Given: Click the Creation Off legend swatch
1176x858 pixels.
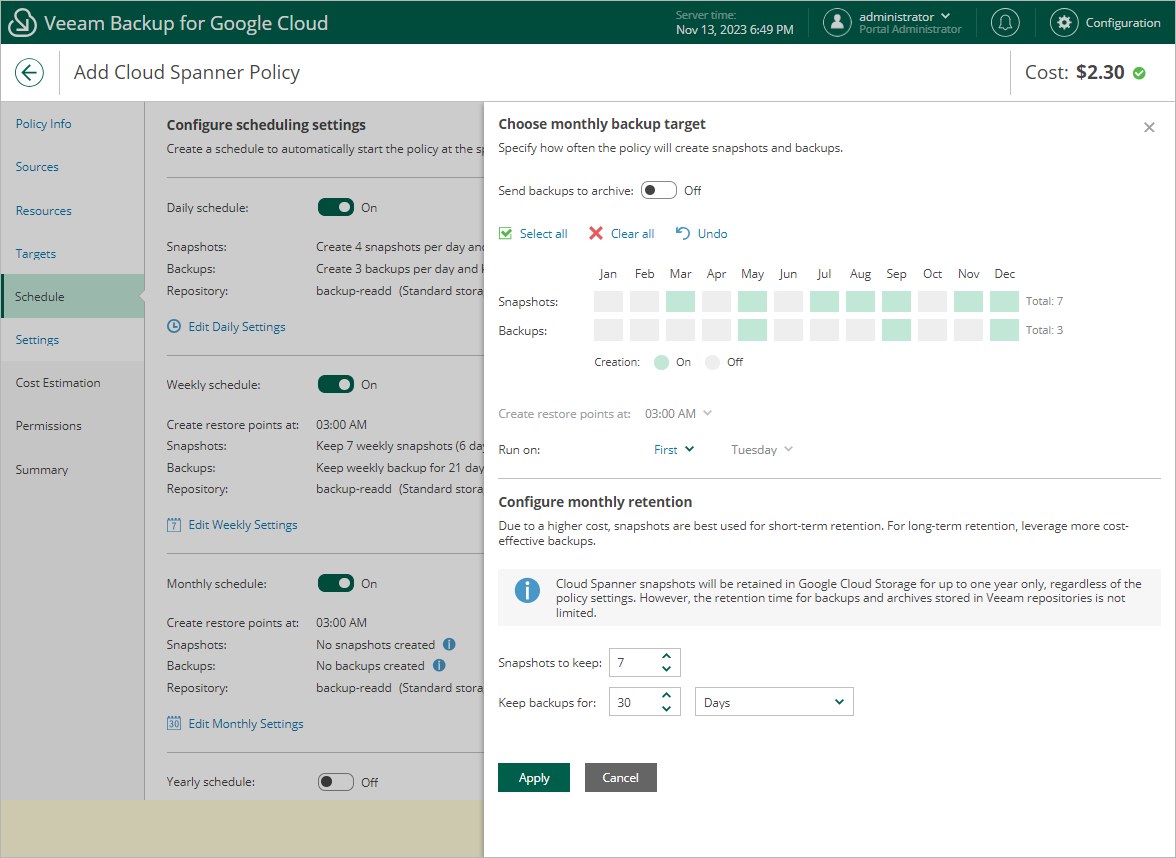Looking at the screenshot, I should click(x=712, y=362).
